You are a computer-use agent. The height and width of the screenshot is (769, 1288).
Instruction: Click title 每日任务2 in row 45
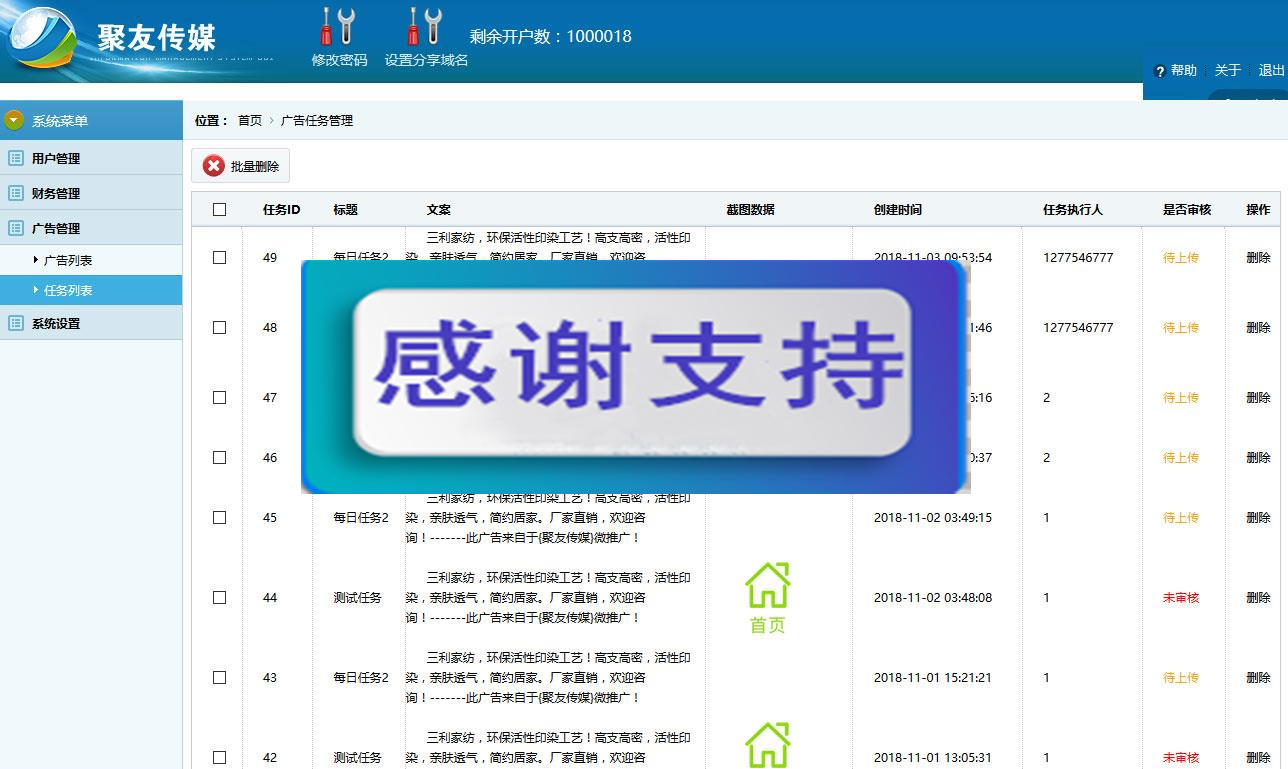[x=361, y=517]
